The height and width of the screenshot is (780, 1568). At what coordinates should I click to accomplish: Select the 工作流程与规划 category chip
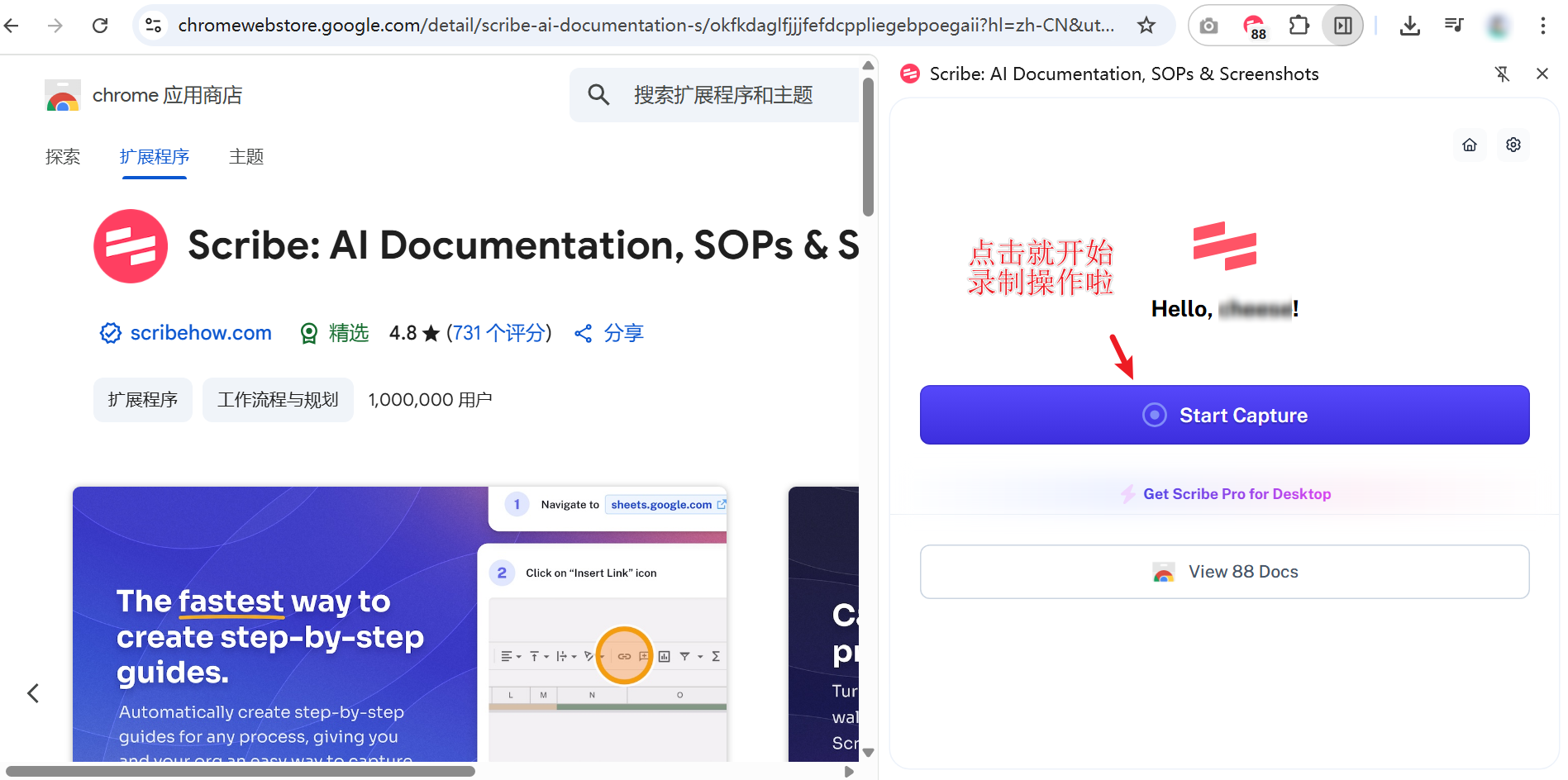click(278, 400)
